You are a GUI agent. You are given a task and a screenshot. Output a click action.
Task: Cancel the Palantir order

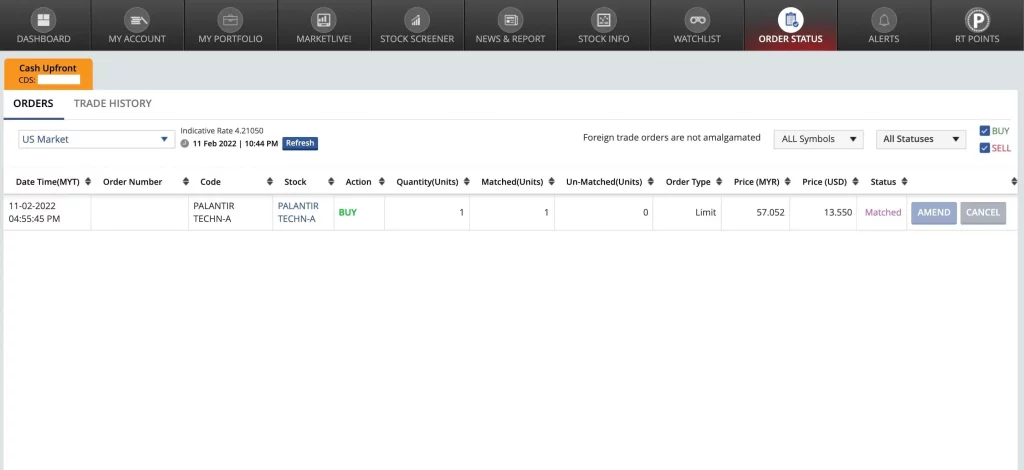pos(982,213)
